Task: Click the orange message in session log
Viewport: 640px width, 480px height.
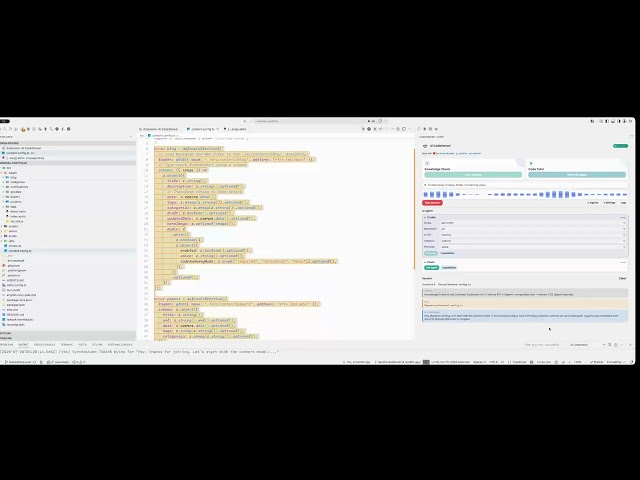Action: point(525,304)
